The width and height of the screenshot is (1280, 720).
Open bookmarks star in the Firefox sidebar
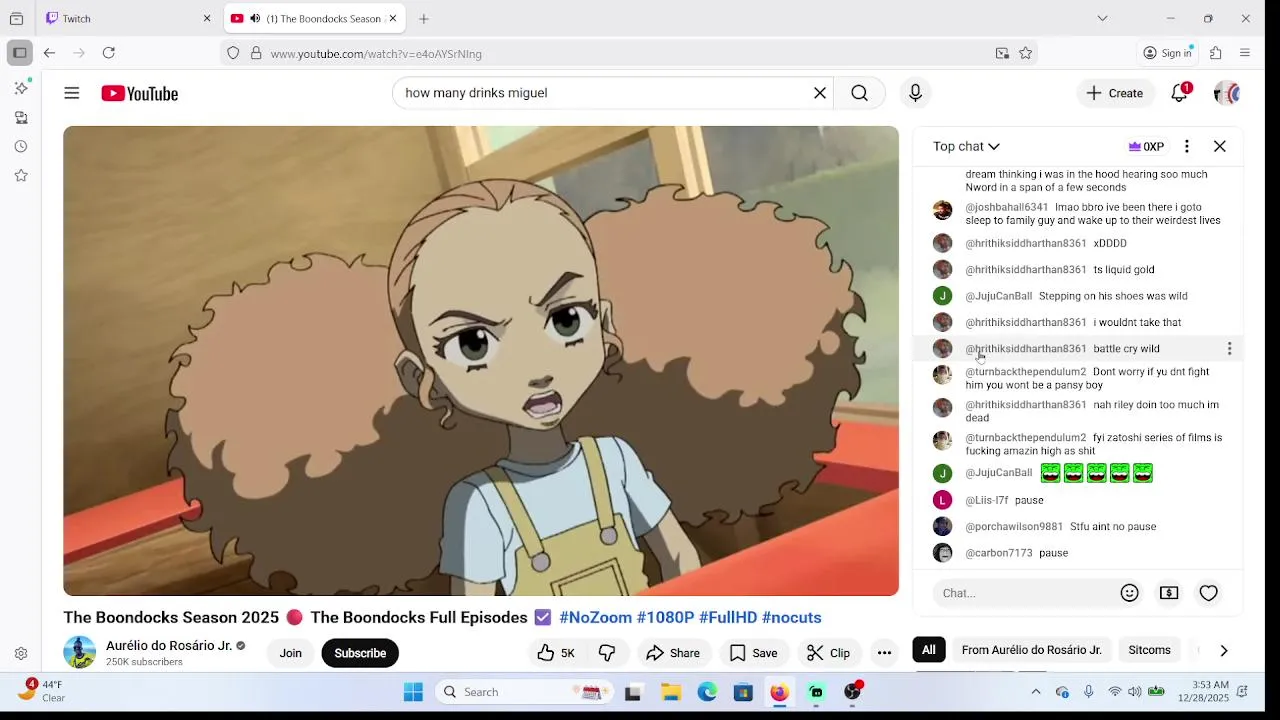[x=21, y=175]
